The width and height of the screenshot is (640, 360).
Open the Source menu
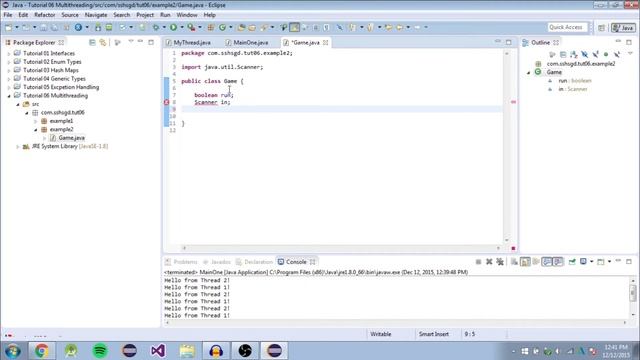click(x=70, y=15)
